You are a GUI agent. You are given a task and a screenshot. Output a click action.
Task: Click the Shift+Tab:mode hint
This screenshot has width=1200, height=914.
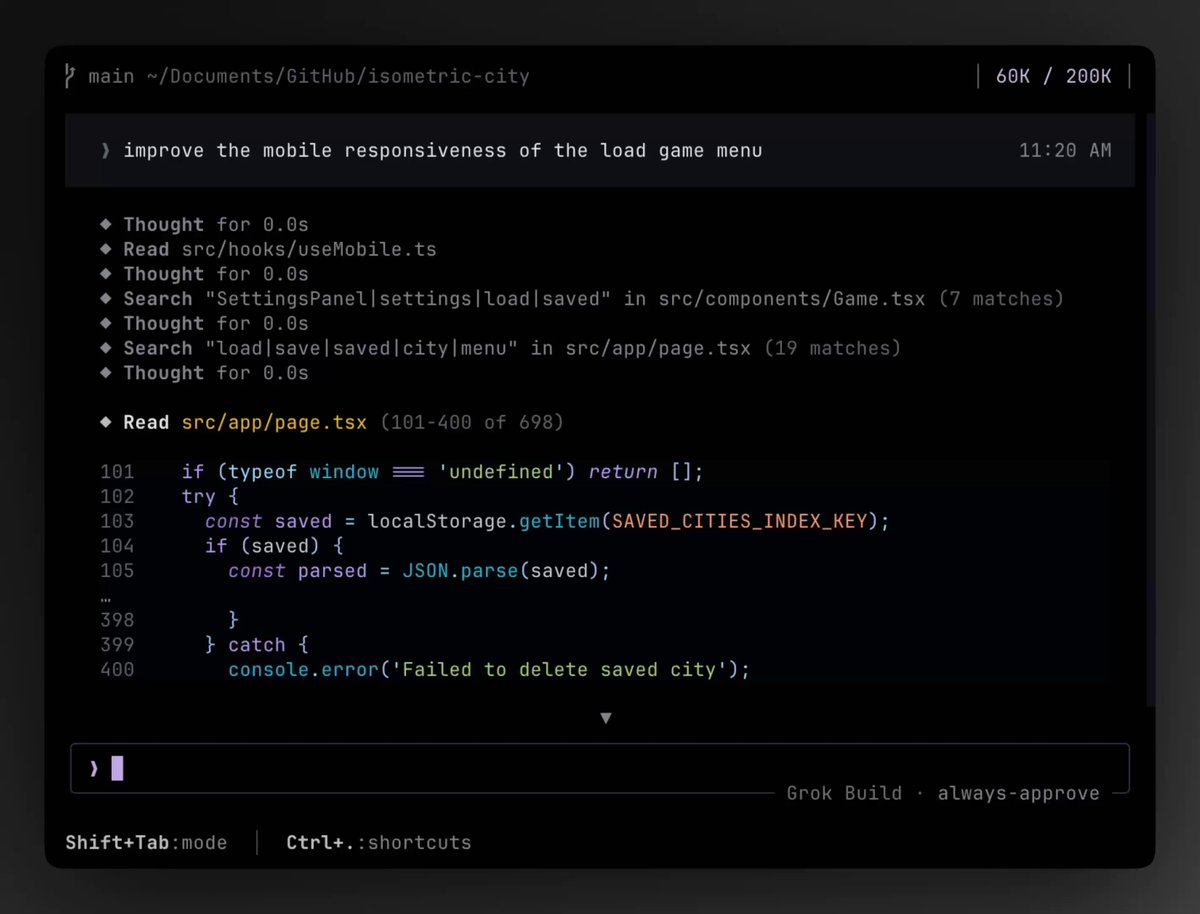pos(146,842)
